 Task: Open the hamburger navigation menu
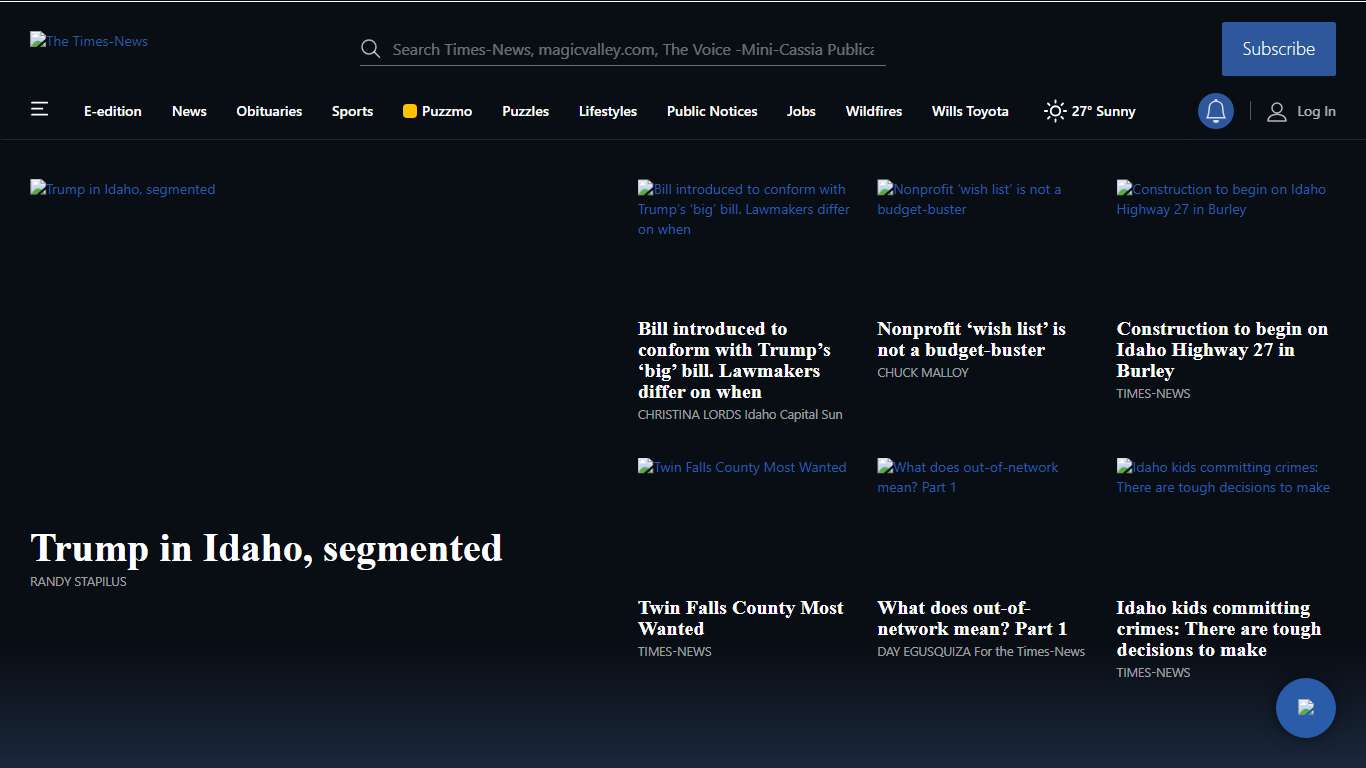click(x=39, y=108)
